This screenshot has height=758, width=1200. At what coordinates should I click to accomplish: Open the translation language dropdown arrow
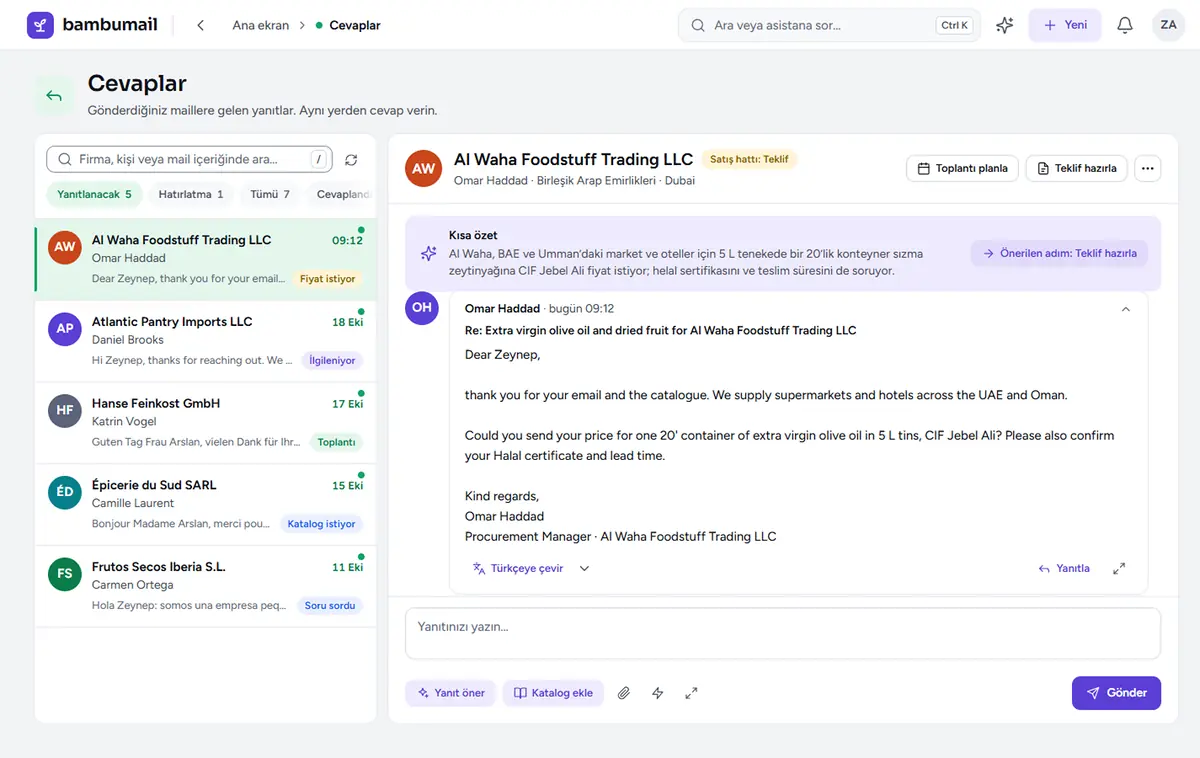point(584,568)
